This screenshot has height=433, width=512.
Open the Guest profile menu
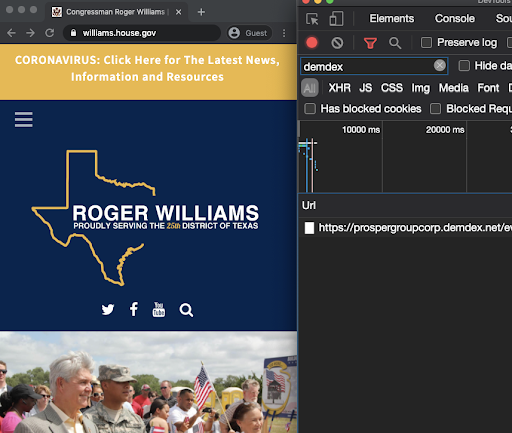(250, 33)
